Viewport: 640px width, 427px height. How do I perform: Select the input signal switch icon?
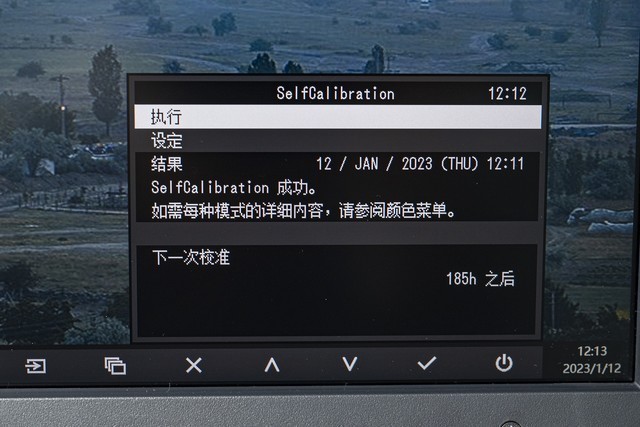[x=36, y=365]
